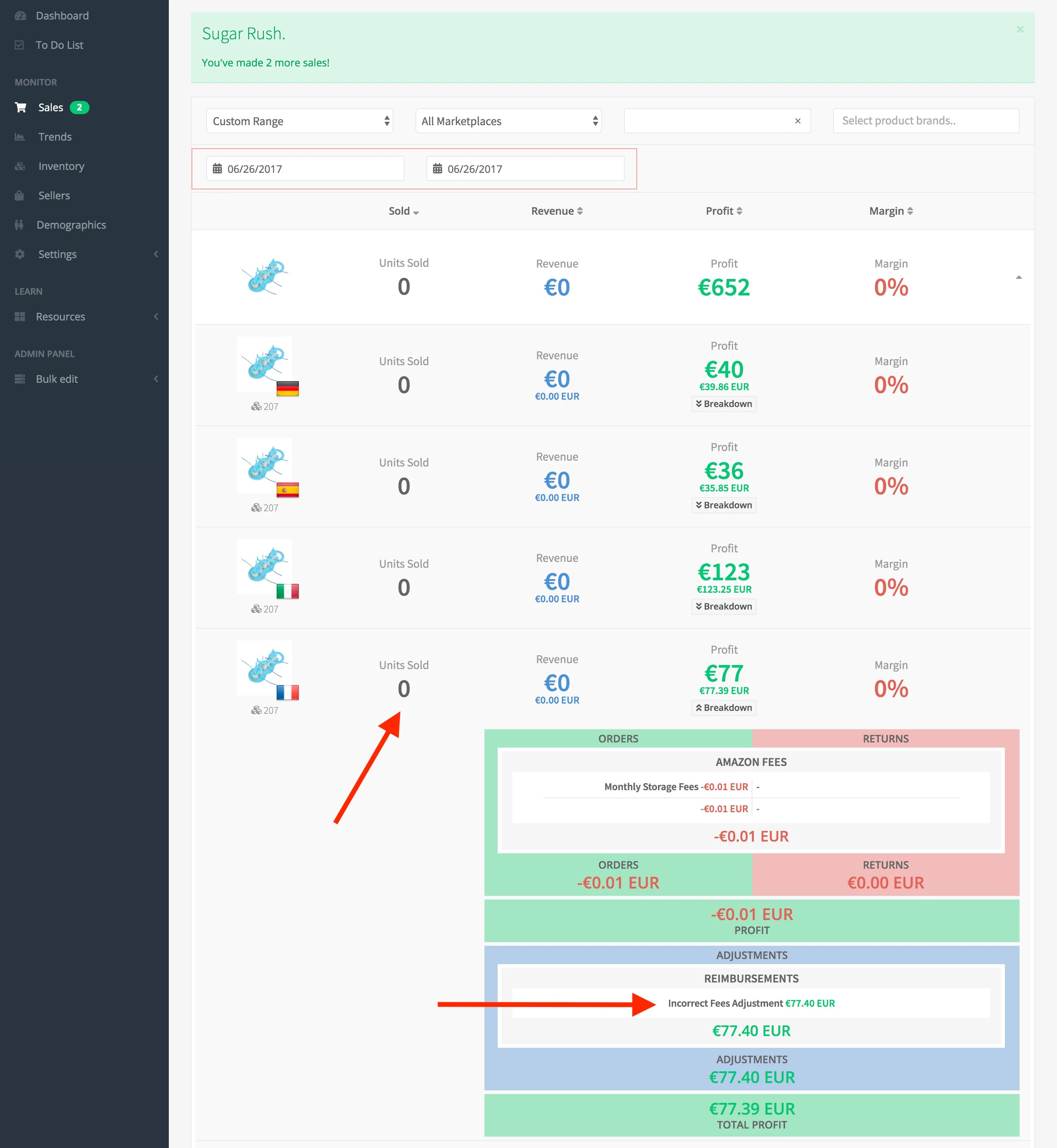Click the Demographics people icon

click(x=19, y=225)
